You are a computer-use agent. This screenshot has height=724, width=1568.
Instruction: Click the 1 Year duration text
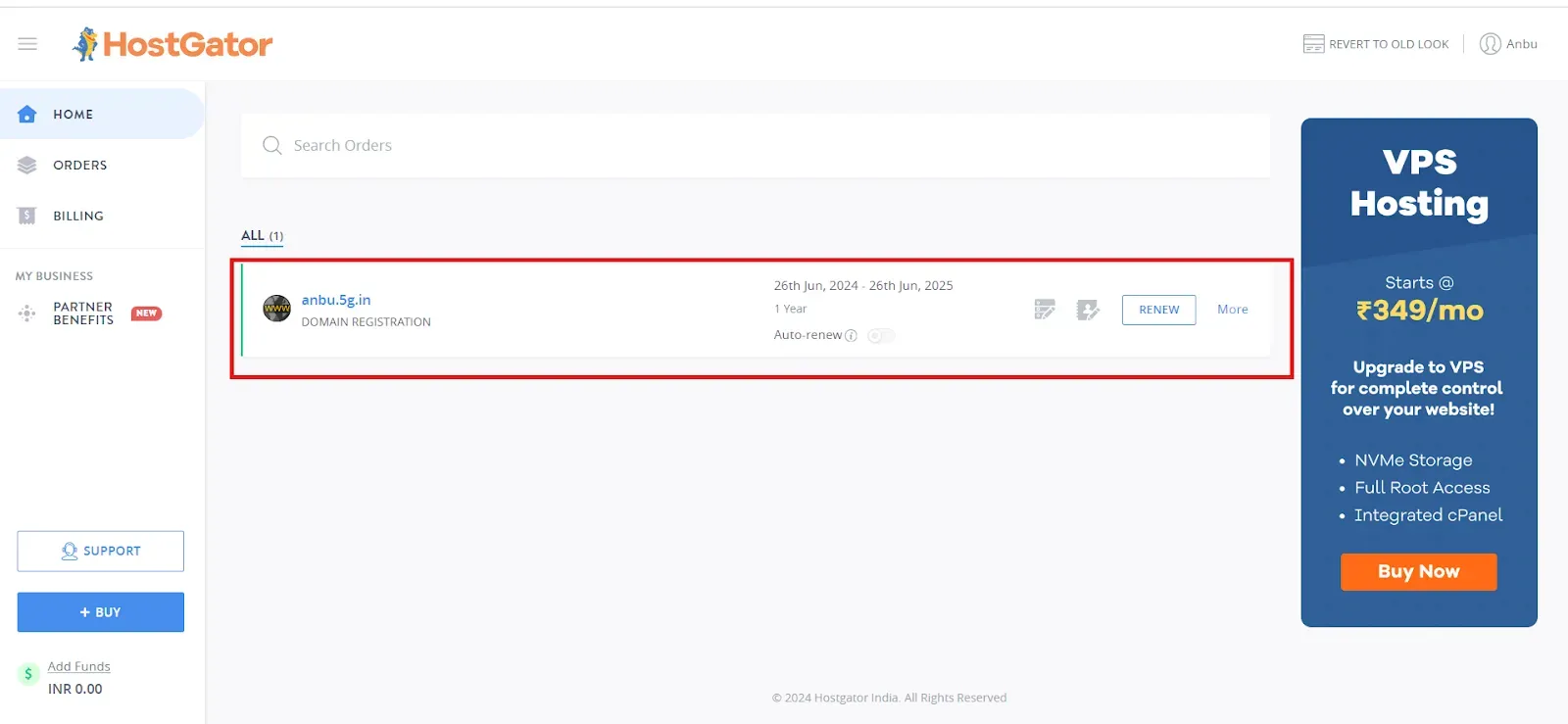tap(790, 309)
